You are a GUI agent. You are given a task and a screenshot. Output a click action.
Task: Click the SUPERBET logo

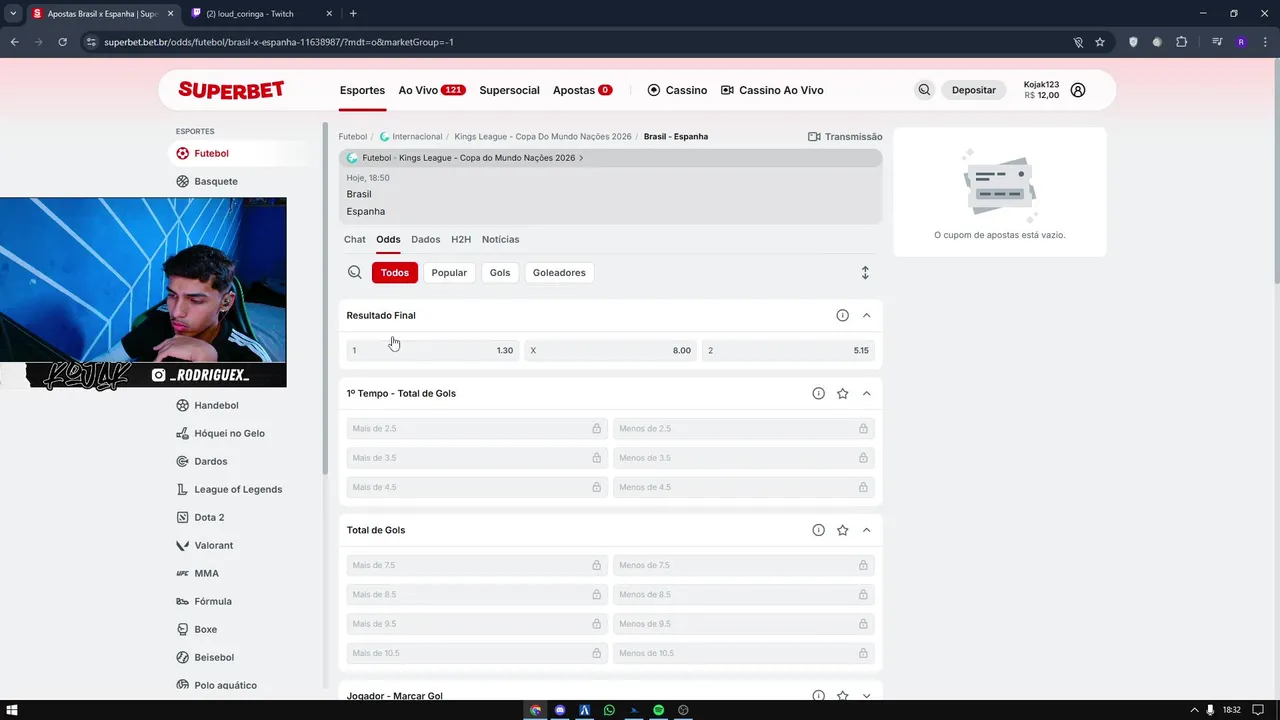coord(231,90)
